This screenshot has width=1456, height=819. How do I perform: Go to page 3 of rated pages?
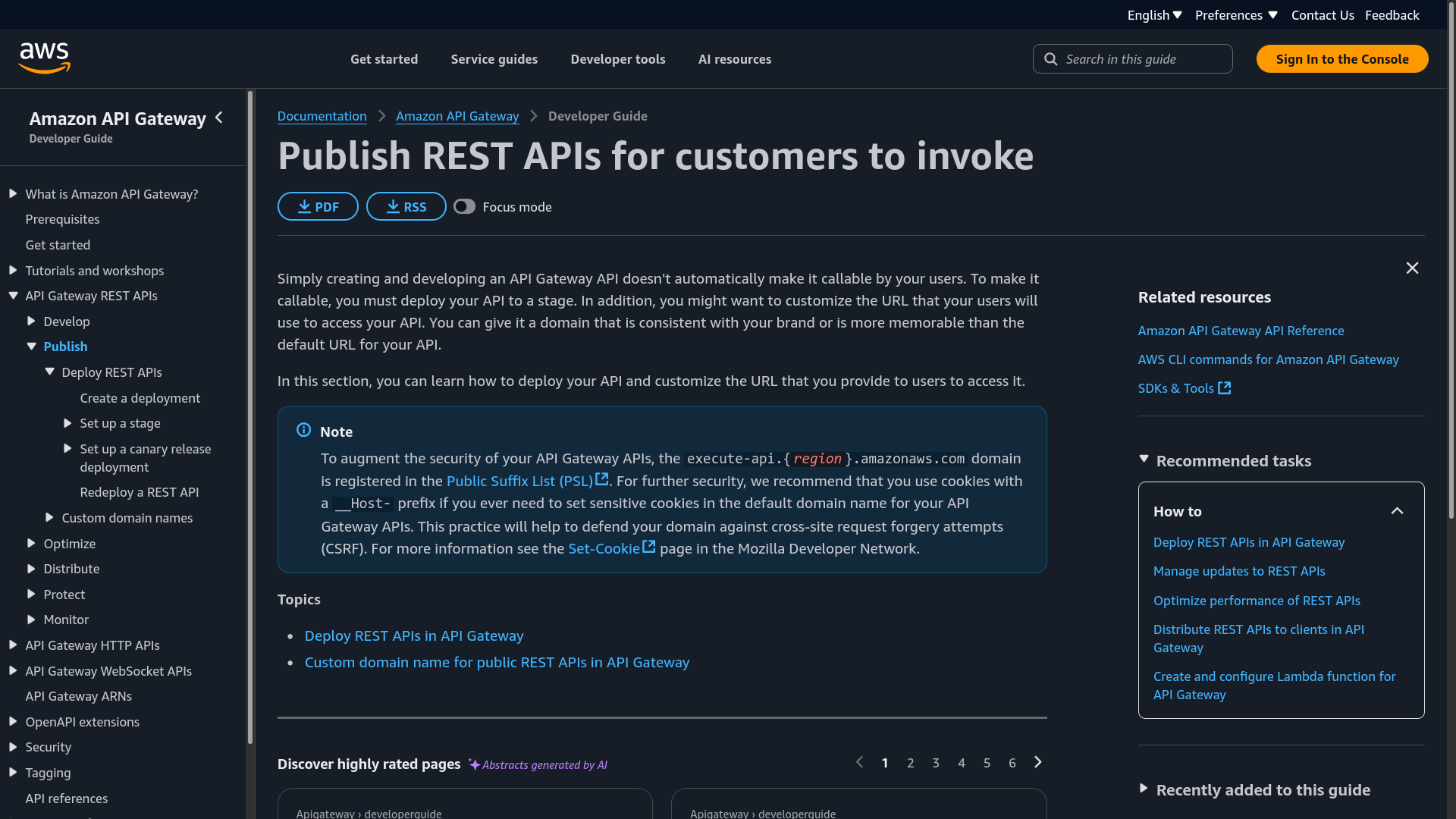click(936, 763)
